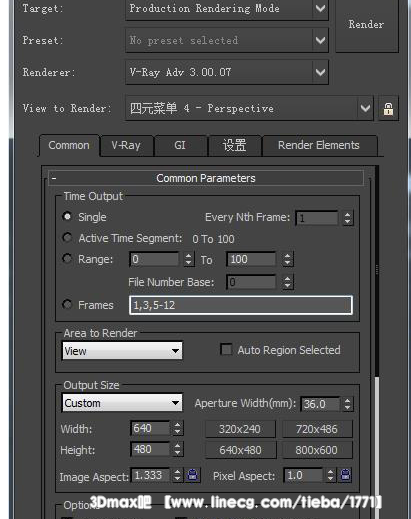
Task: Adjust the Range end spinner
Action: click(x=287, y=259)
